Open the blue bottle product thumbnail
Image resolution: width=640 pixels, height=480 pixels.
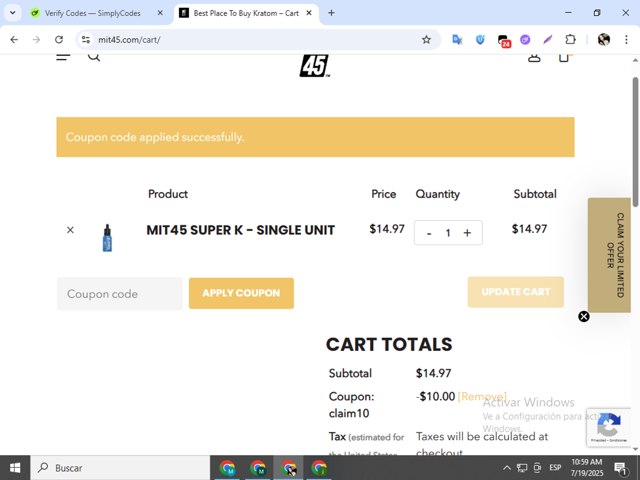coord(107,238)
